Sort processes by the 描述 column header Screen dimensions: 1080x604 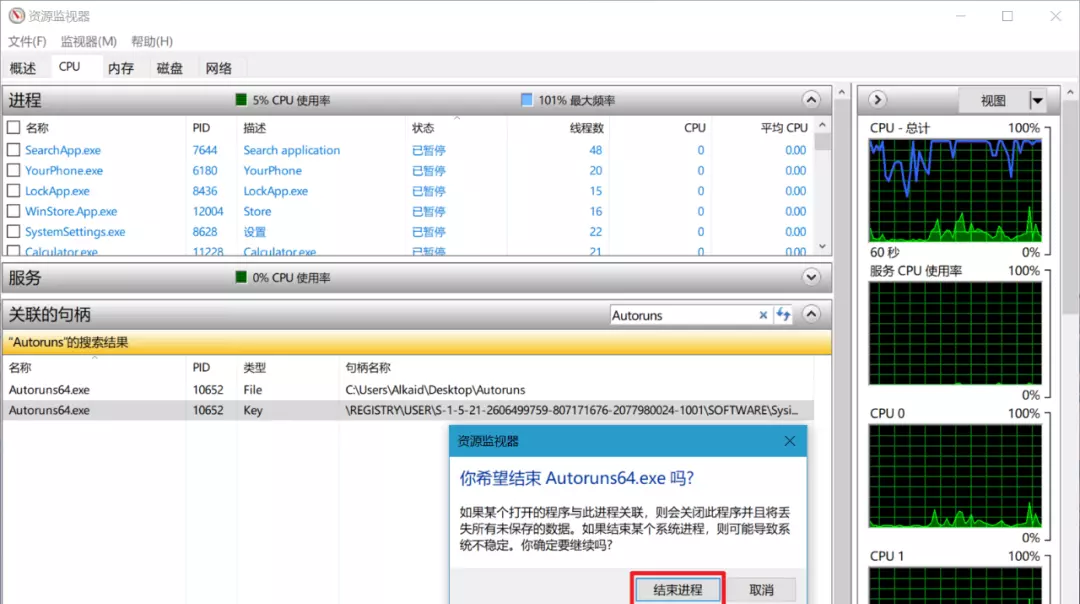click(x=254, y=127)
